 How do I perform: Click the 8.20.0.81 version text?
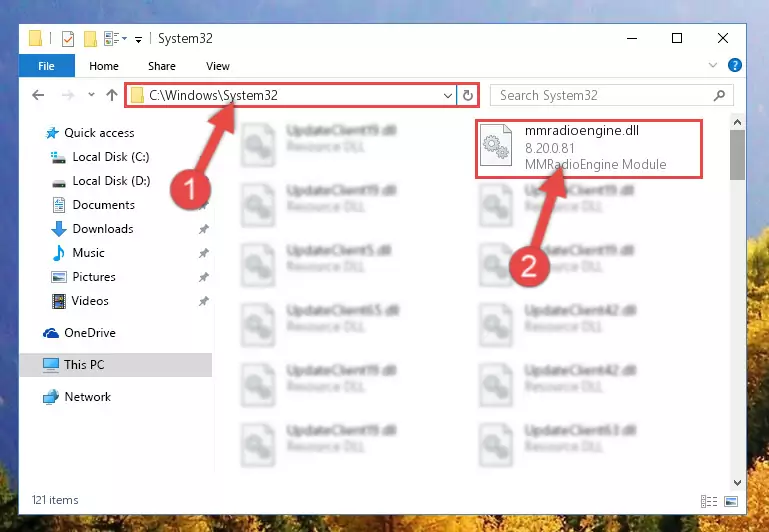[x=549, y=148]
